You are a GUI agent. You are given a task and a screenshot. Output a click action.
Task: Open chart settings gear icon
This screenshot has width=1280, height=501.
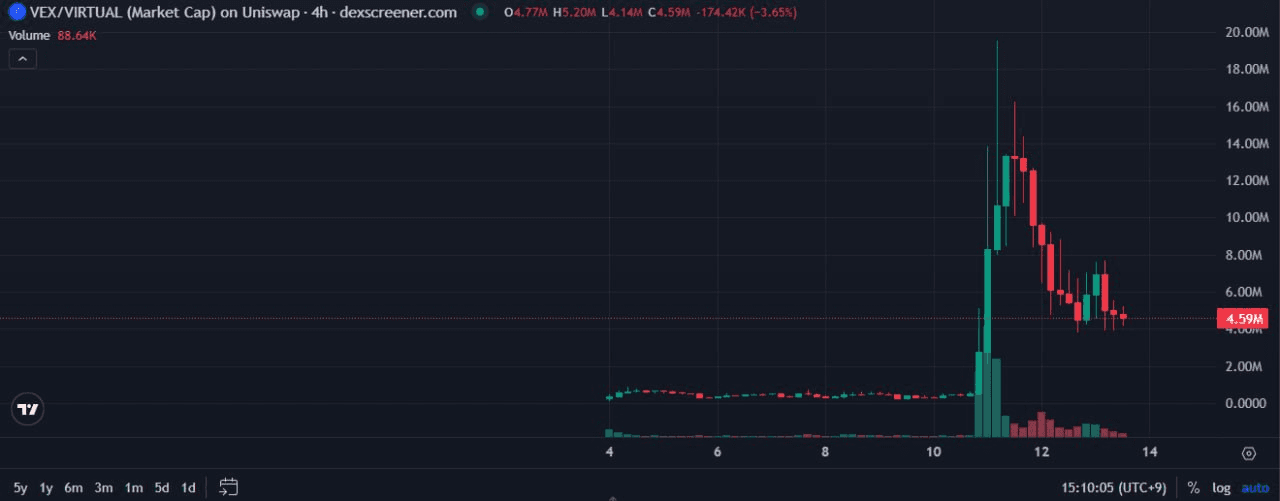click(x=1248, y=454)
